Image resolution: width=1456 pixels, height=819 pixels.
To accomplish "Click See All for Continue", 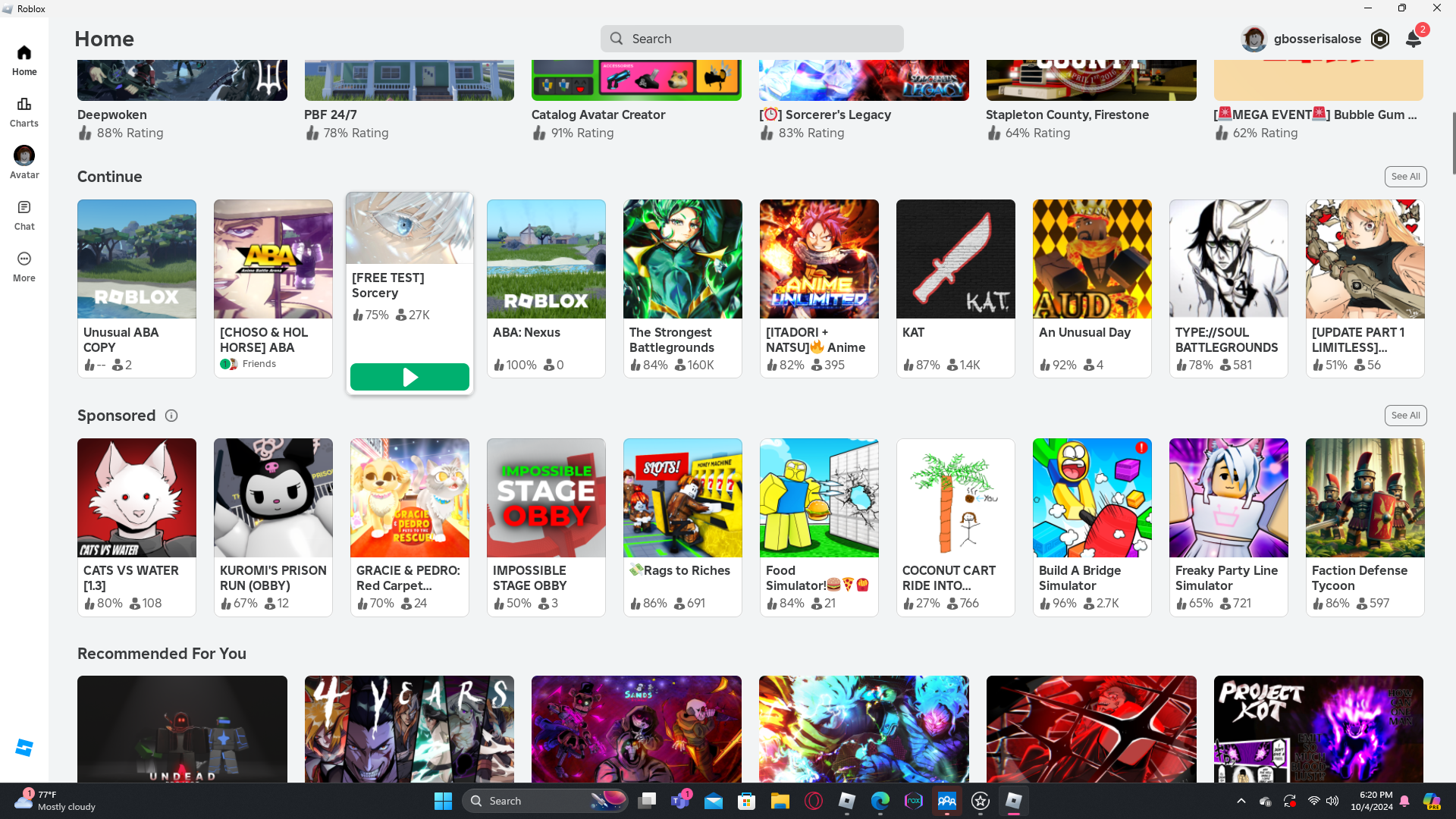I will tap(1405, 177).
